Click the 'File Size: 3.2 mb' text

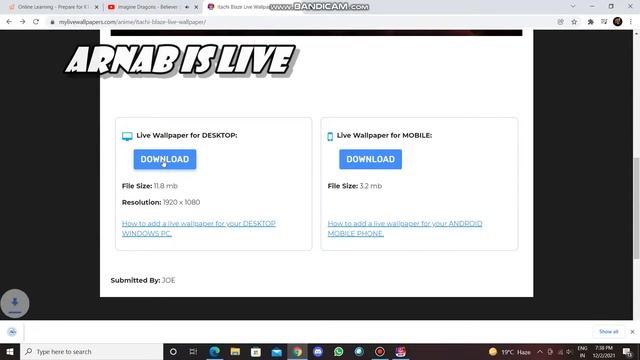[355, 186]
